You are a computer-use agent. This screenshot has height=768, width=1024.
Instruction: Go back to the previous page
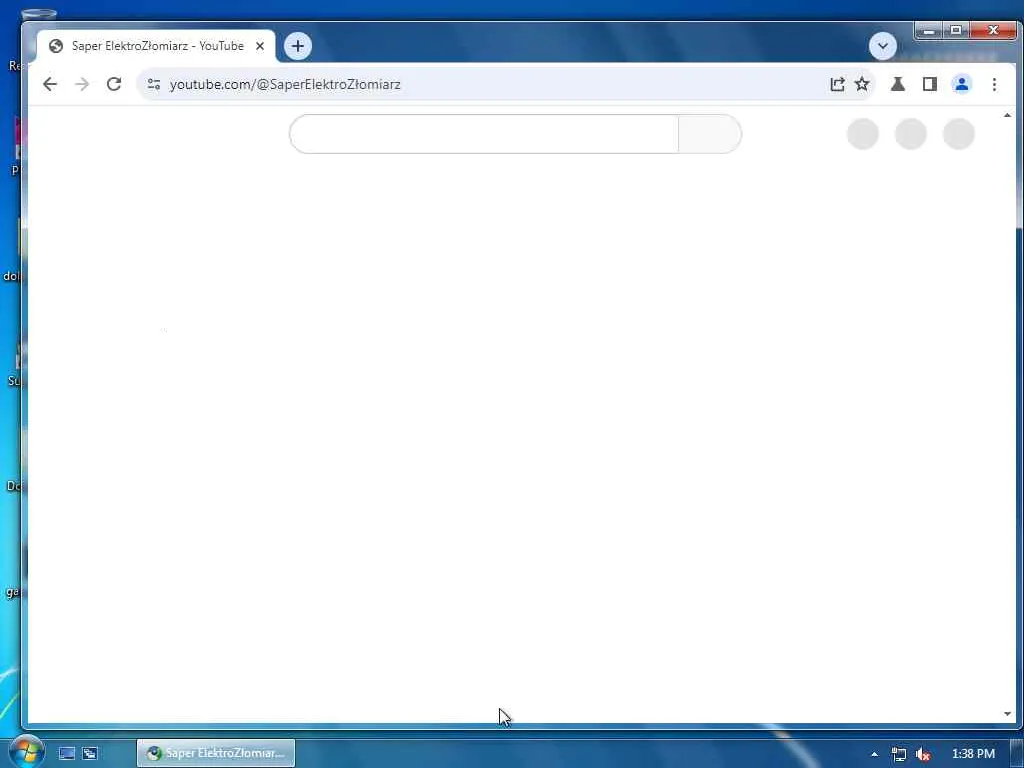50,84
